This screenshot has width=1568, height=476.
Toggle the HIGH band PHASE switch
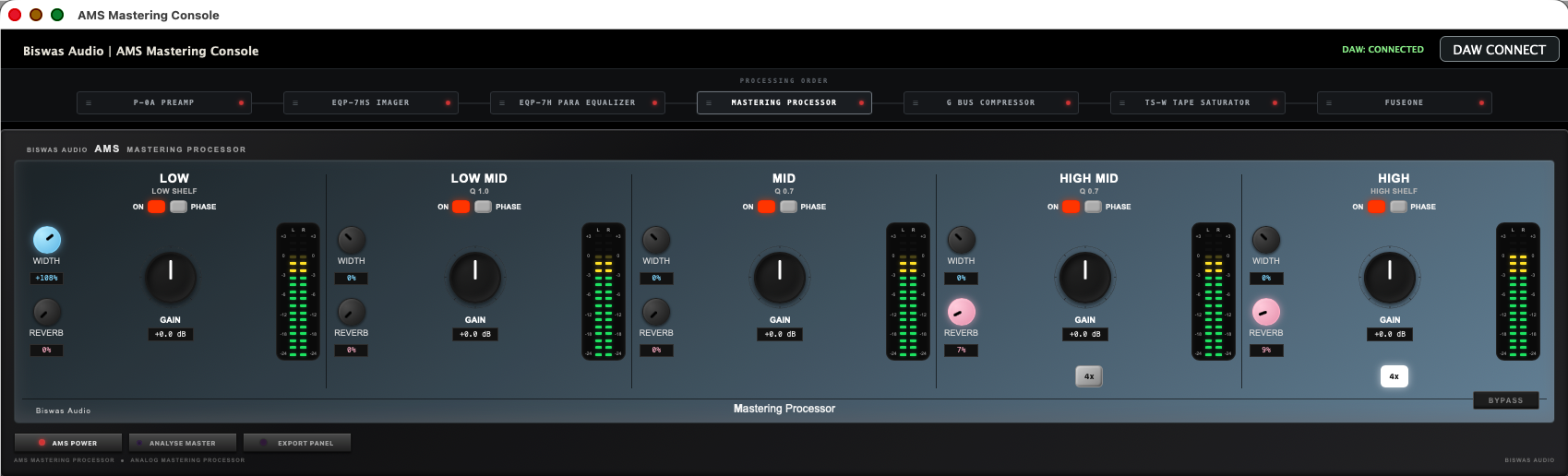click(x=1398, y=207)
